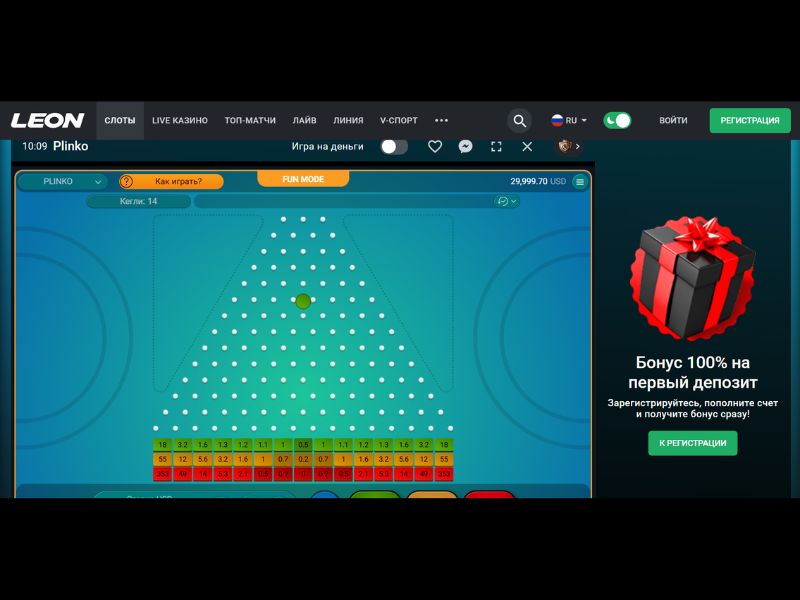
Task: Expand the history dropdown in game bar
Action: pos(507,201)
